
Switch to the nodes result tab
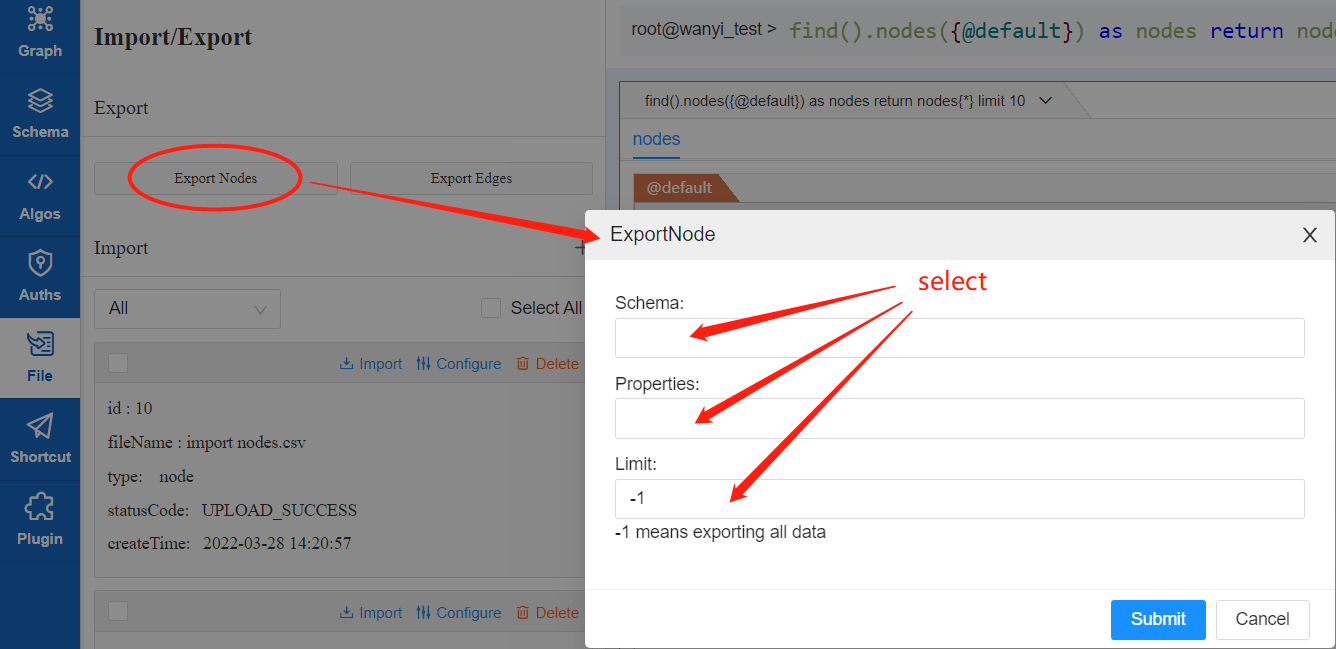(x=656, y=139)
